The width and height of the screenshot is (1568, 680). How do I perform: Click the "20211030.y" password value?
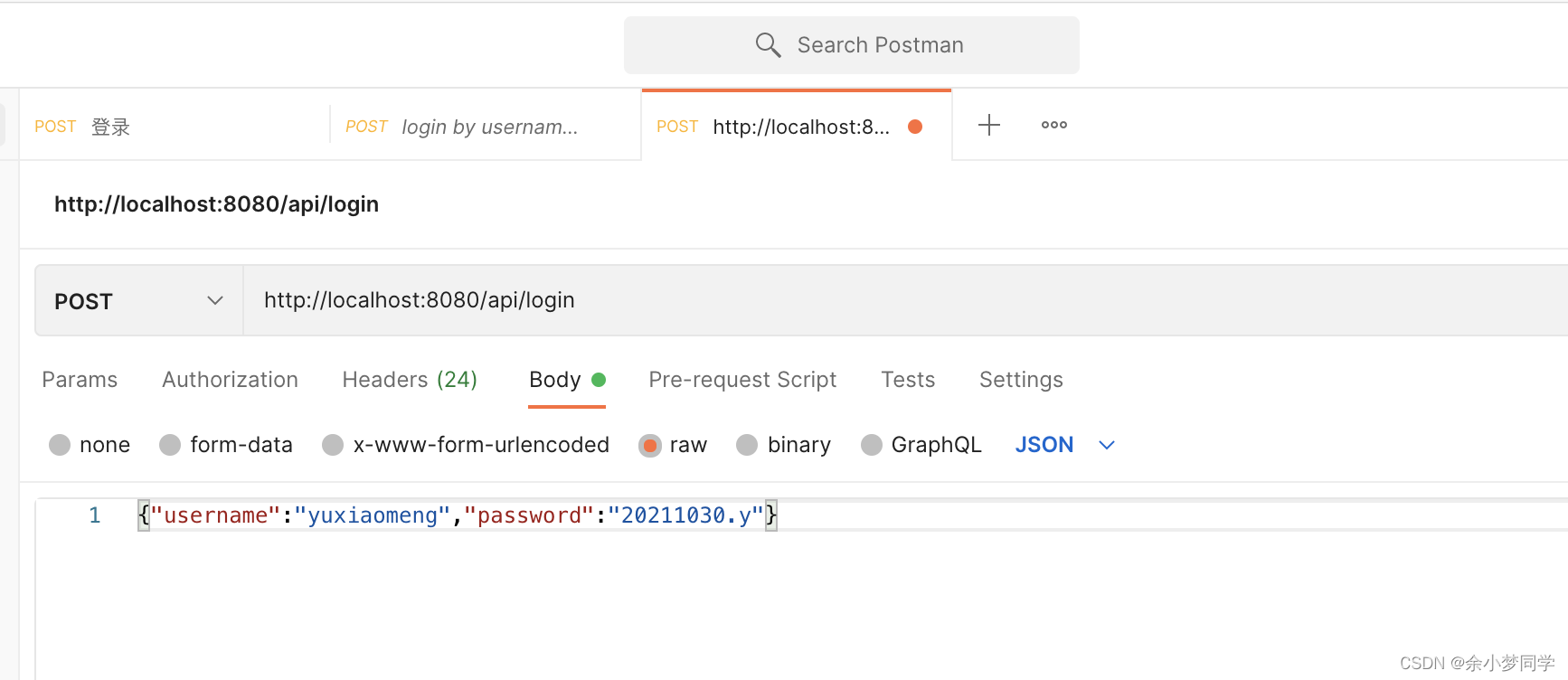[x=686, y=515]
